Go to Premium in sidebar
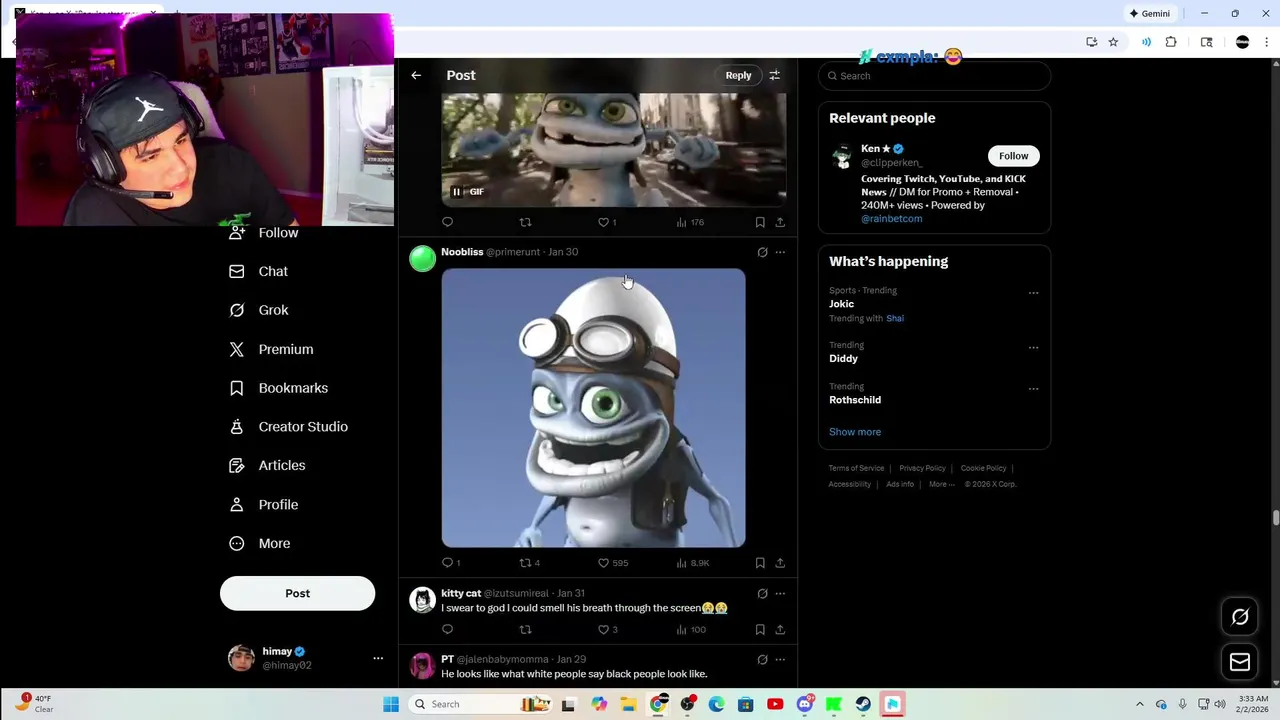This screenshot has width=1280, height=720. 271,349
